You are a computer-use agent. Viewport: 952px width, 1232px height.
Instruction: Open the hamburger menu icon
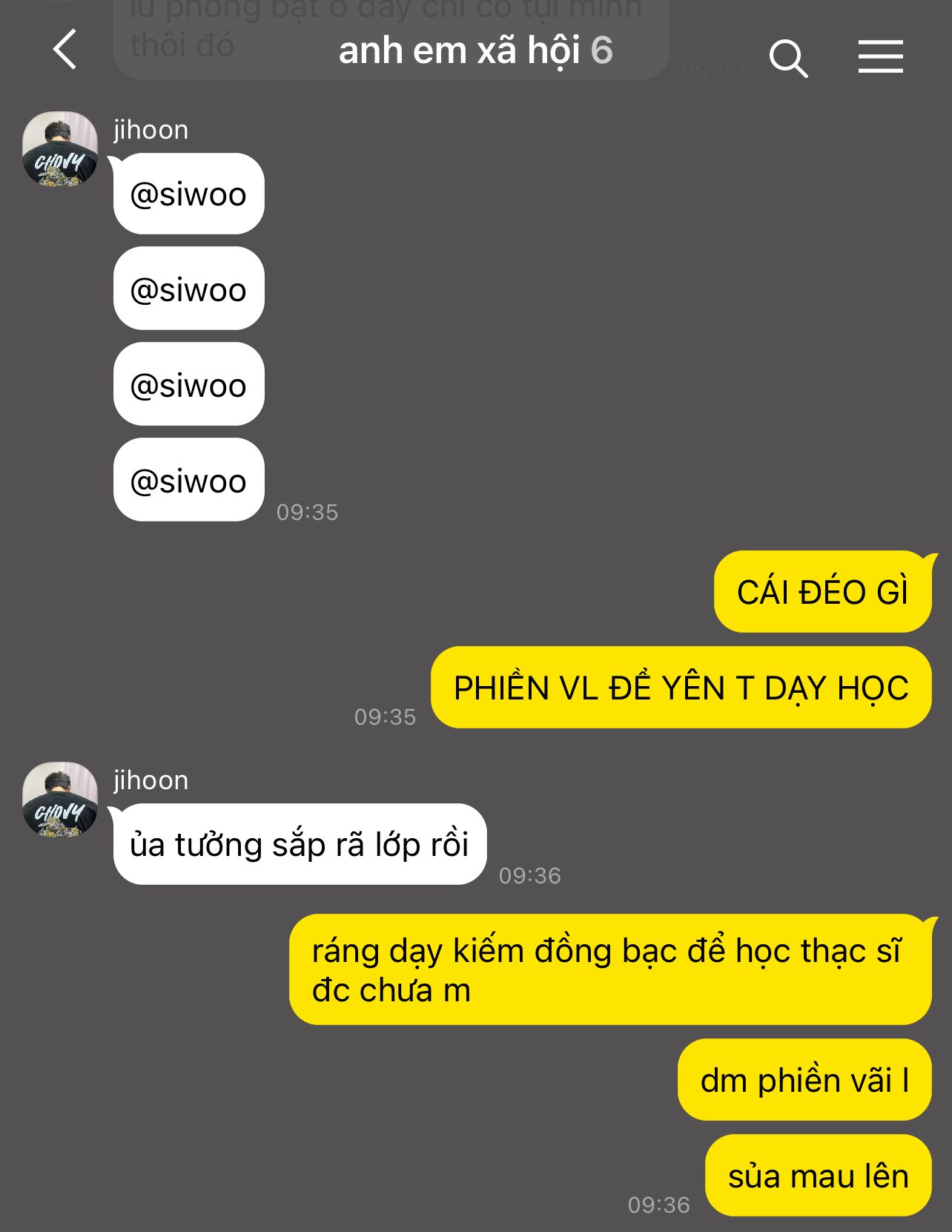click(881, 56)
